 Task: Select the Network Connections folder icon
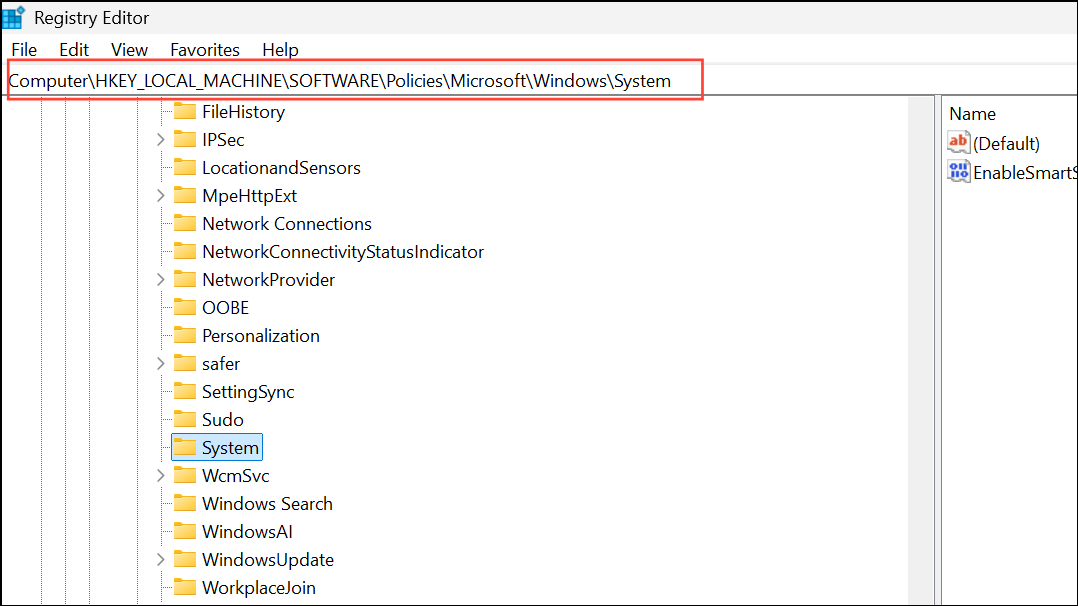185,223
